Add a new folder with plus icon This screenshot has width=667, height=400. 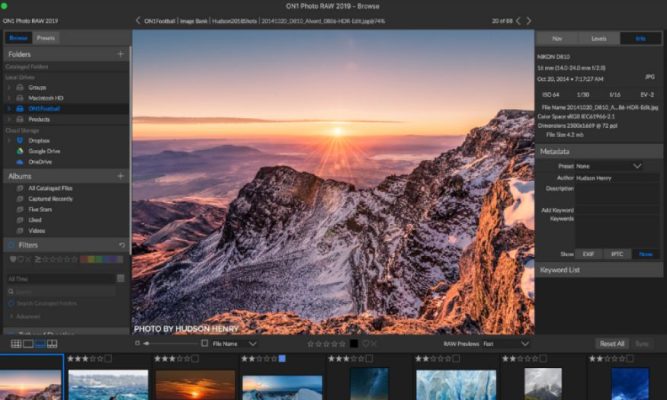120,54
